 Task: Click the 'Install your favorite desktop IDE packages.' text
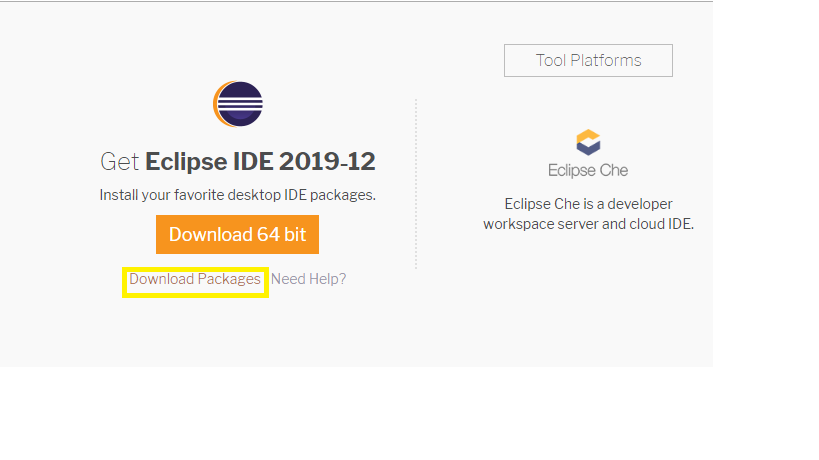[238, 195]
